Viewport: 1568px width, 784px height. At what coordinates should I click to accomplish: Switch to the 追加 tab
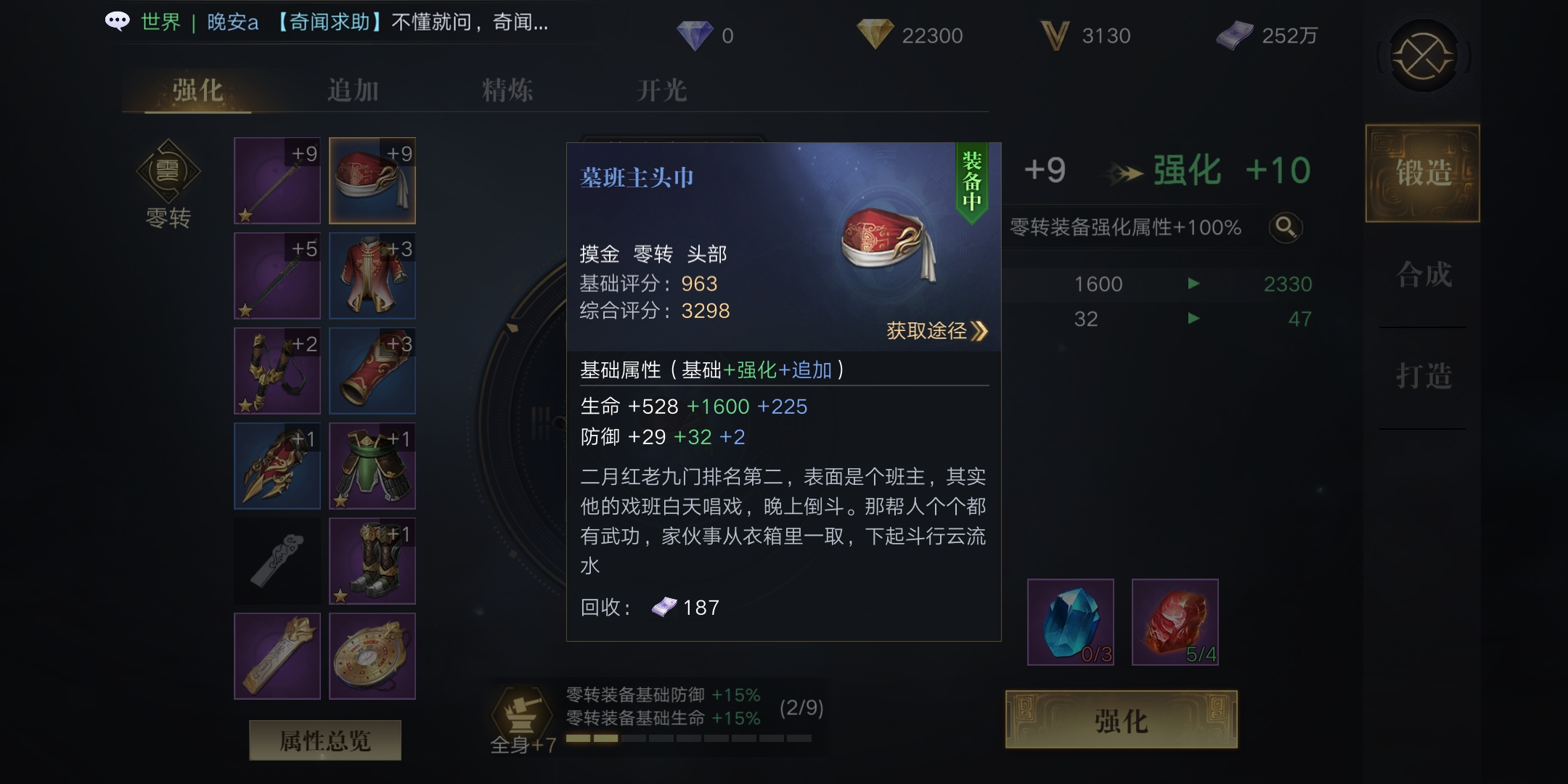(x=353, y=91)
